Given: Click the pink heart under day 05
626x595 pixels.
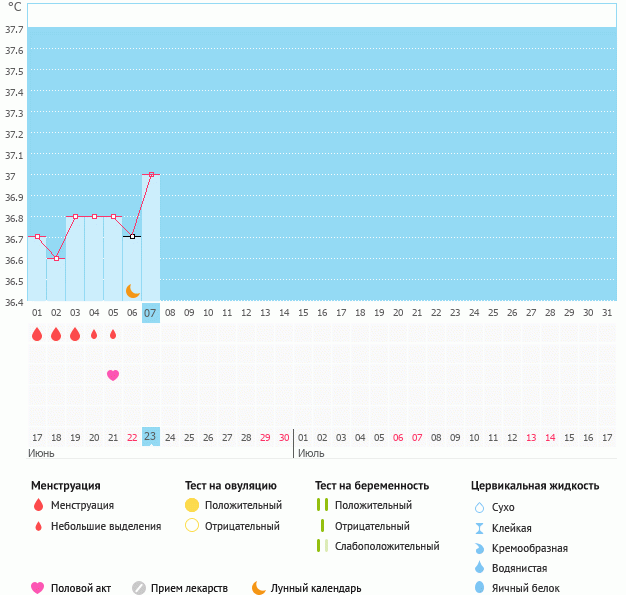Looking at the screenshot, I should 113,375.
